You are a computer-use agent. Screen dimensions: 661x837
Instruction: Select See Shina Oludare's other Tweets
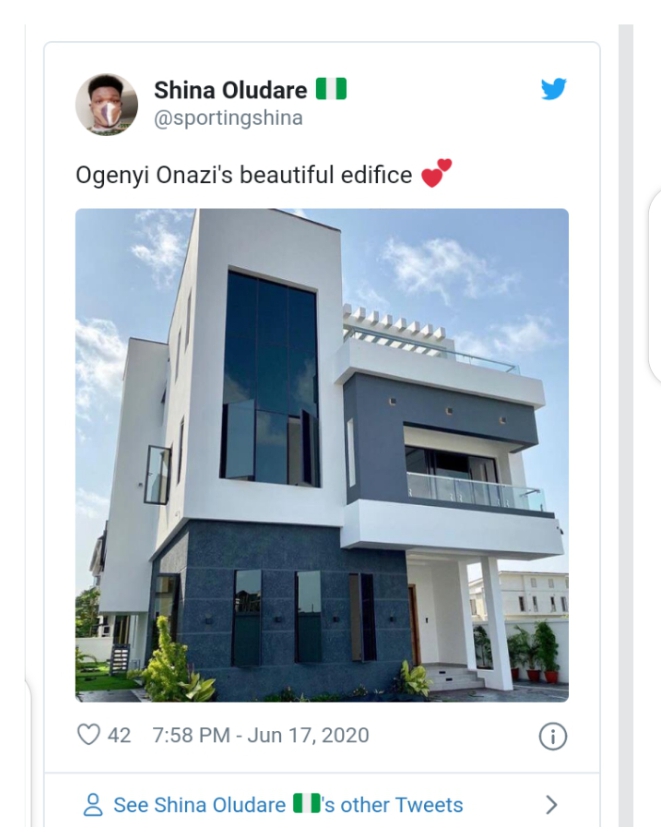(288, 804)
